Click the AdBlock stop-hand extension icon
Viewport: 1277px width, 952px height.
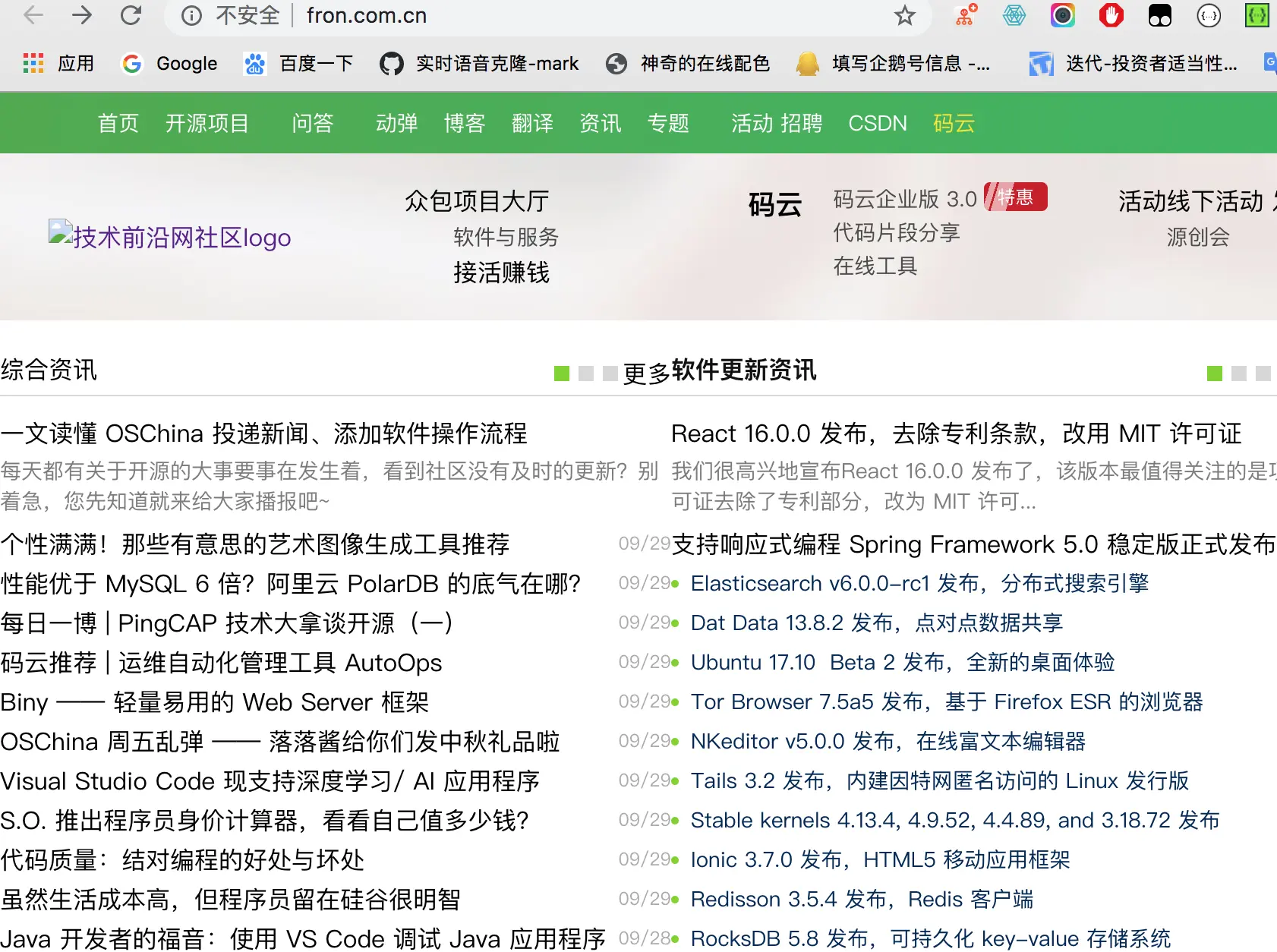[1111, 15]
